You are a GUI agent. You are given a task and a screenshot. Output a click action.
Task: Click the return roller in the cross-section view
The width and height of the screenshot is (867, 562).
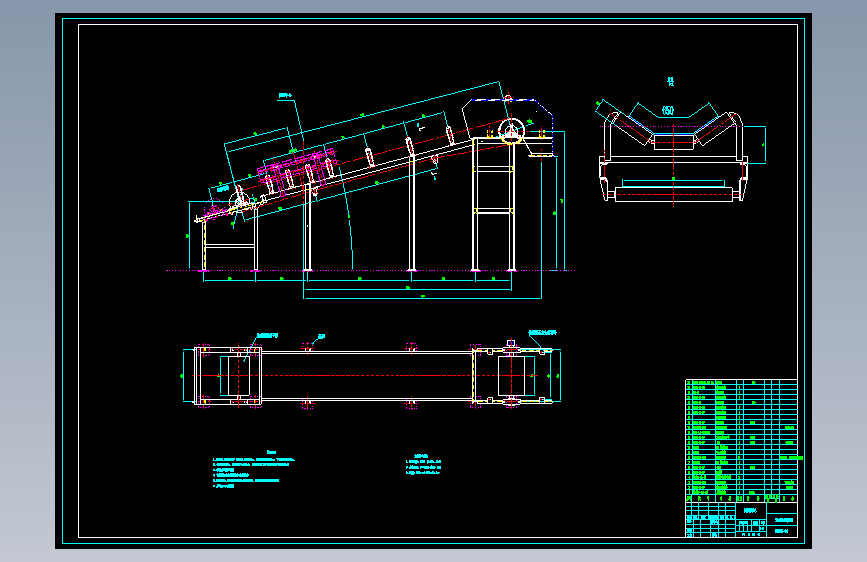(673, 194)
